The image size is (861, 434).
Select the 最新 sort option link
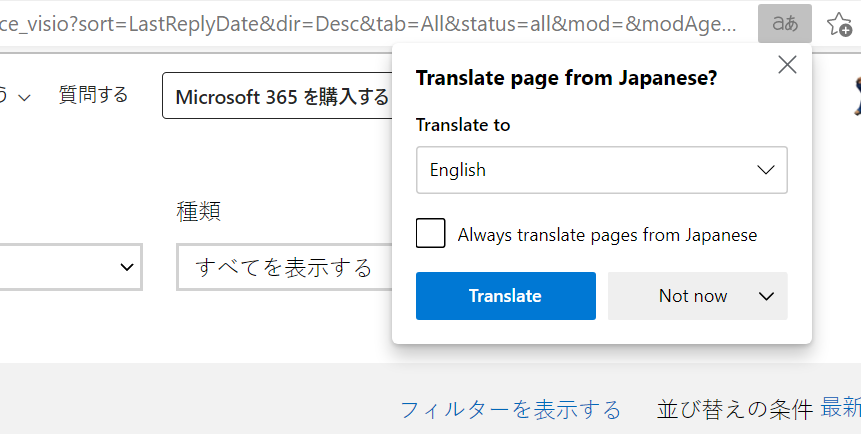click(840, 407)
